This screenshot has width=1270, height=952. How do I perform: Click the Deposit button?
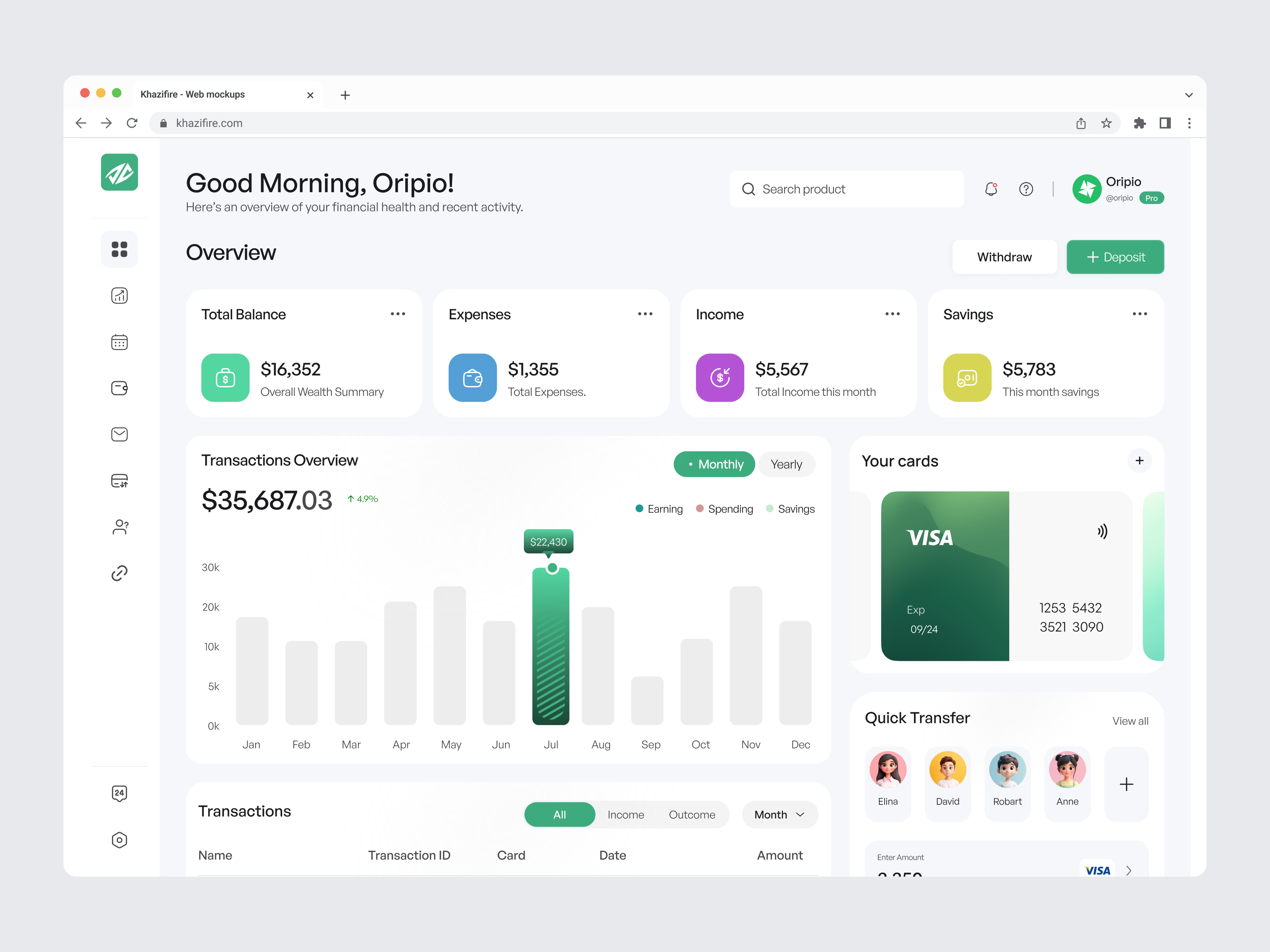tap(1115, 257)
